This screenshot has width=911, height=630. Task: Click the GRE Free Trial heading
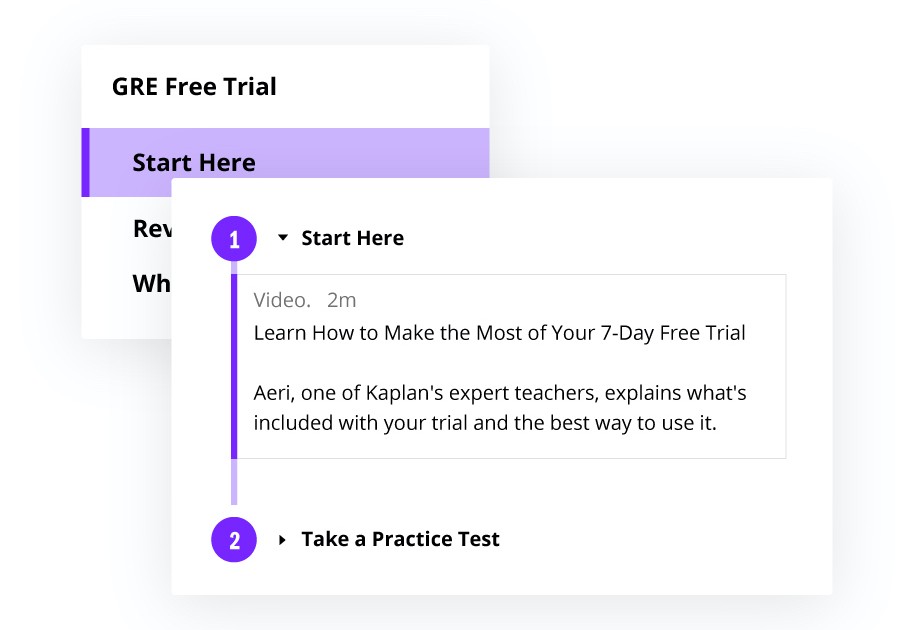(194, 87)
